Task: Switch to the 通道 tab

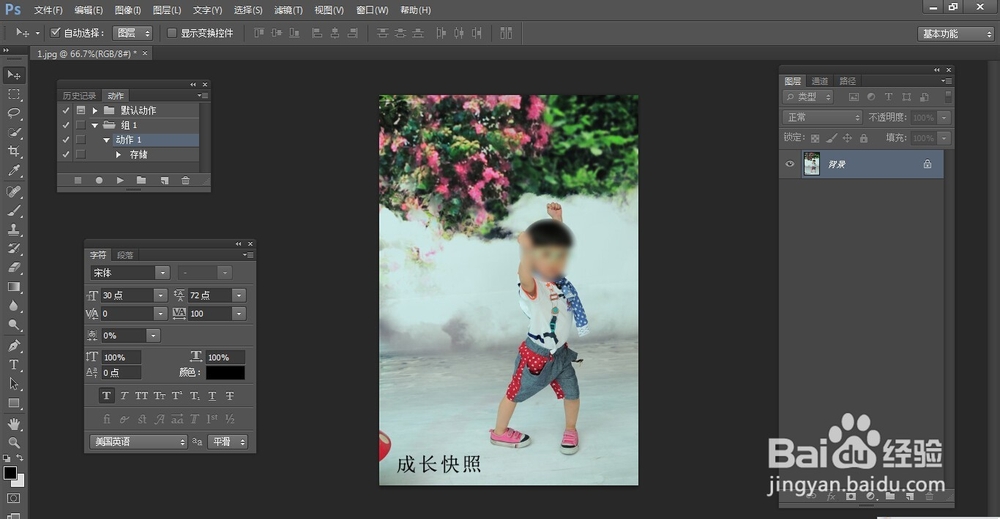Action: [820, 81]
